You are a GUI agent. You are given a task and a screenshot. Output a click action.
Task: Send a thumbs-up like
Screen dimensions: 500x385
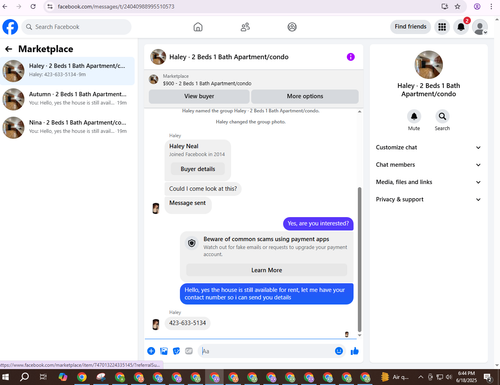point(355,351)
